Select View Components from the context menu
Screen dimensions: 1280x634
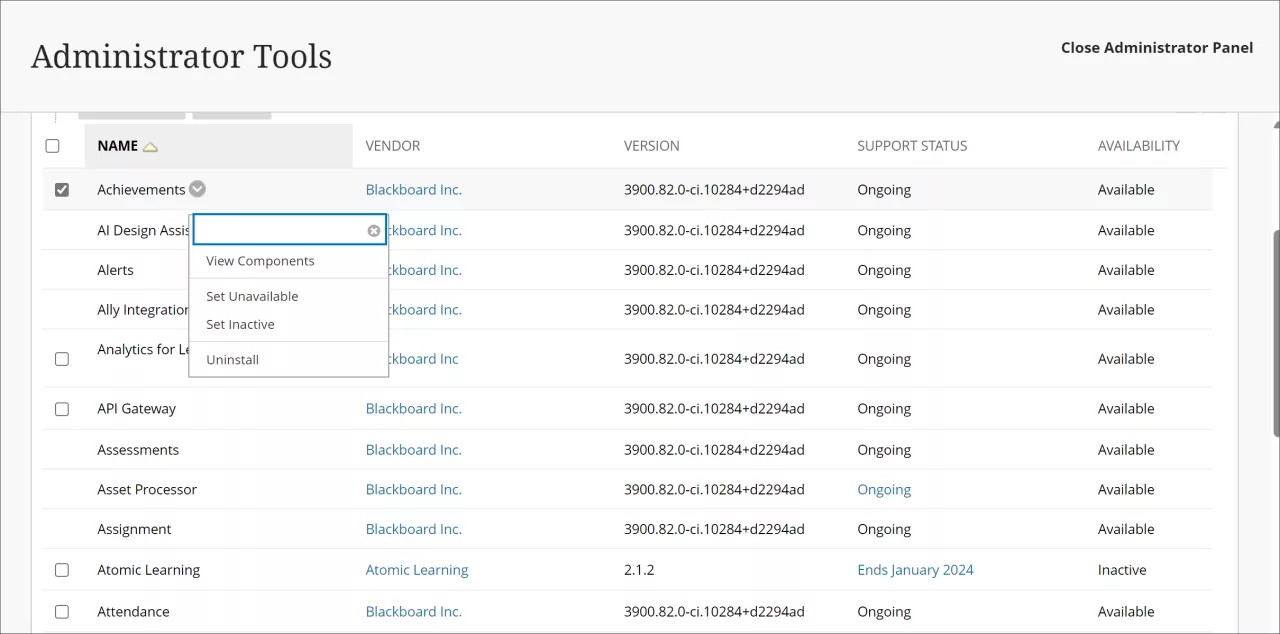260,261
